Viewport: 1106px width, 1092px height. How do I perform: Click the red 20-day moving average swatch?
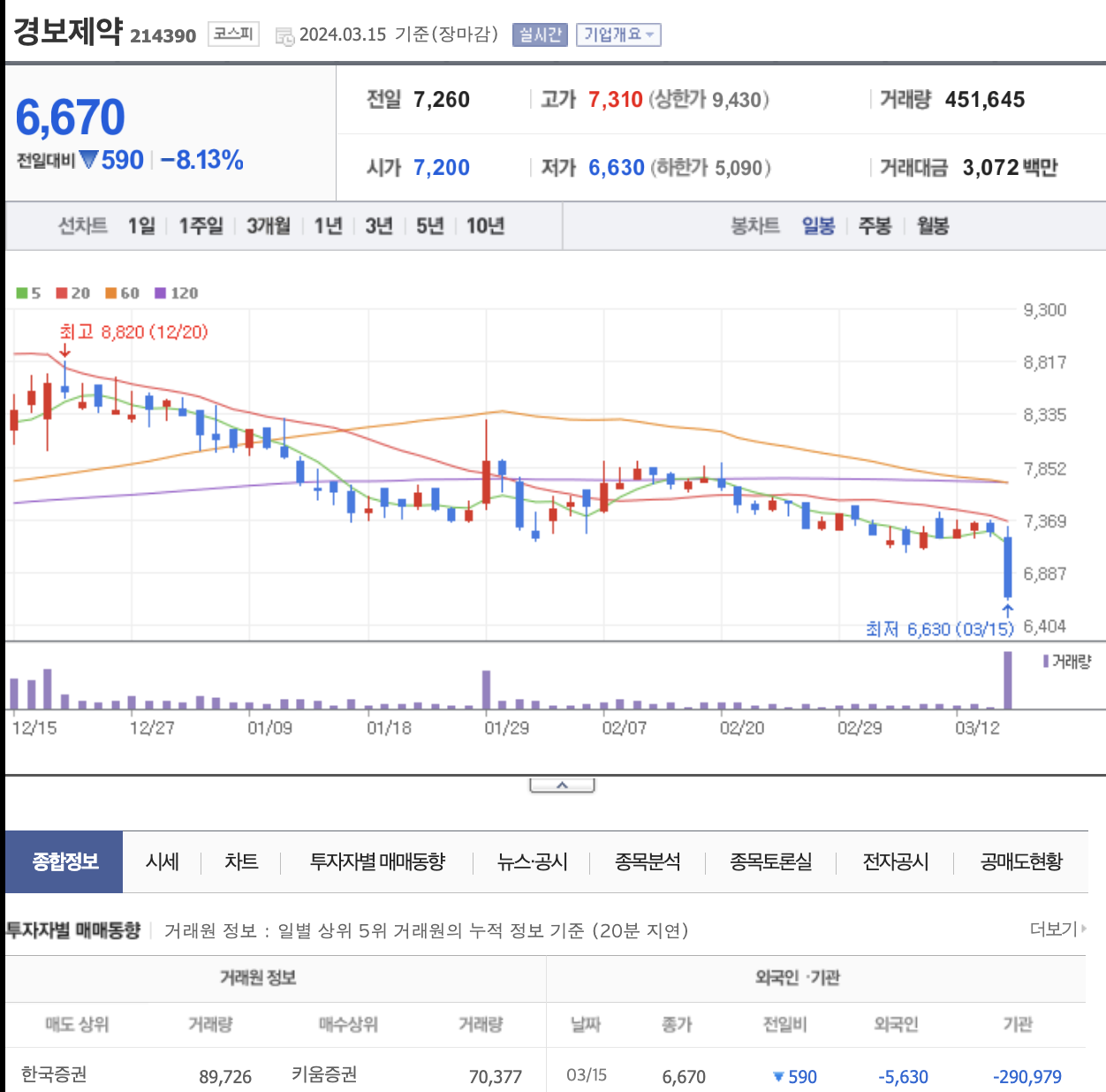(x=62, y=293)
